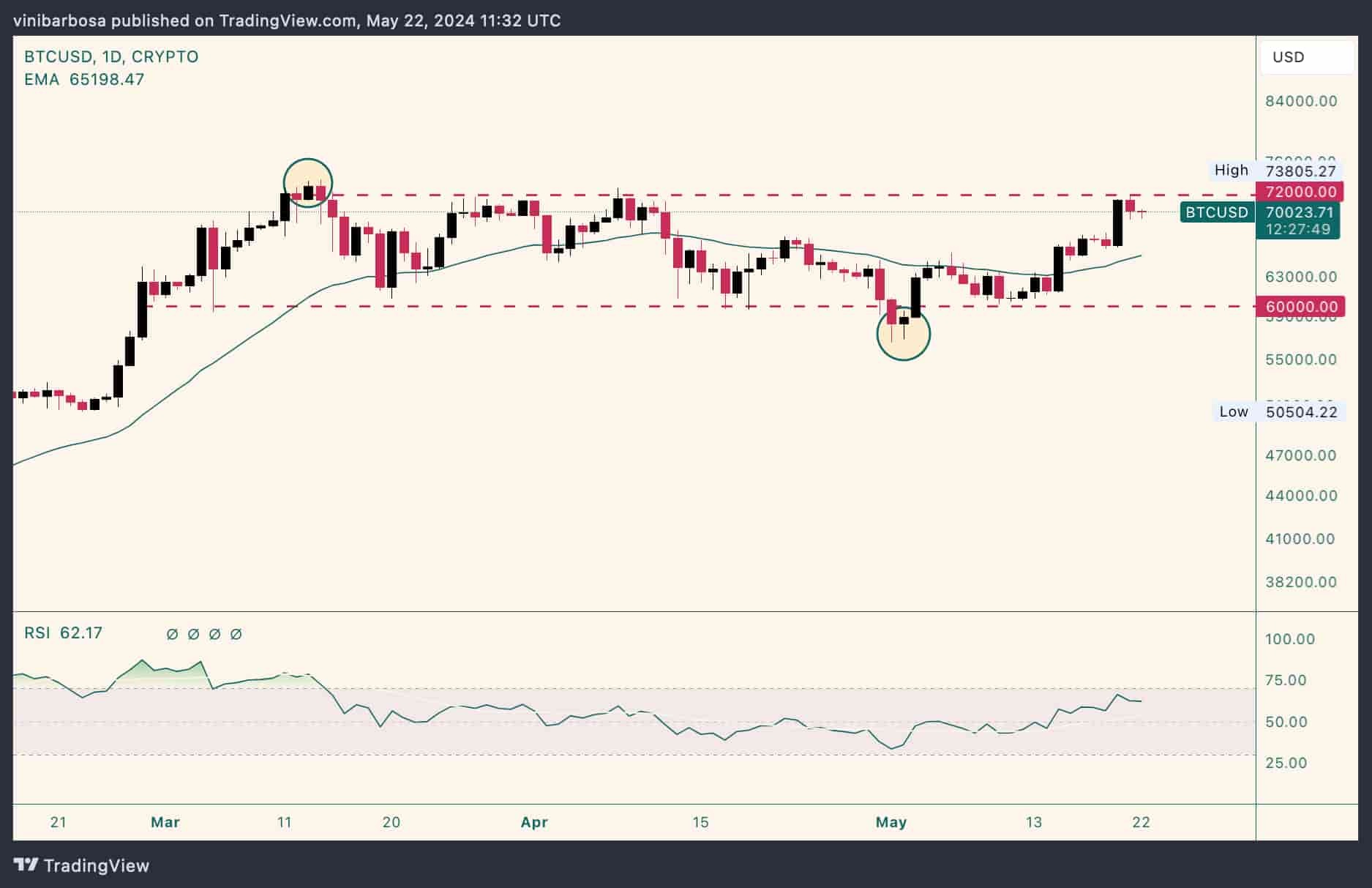
Task: Open the EMA 65198.47 indicator legend
Action: point(84,80)
